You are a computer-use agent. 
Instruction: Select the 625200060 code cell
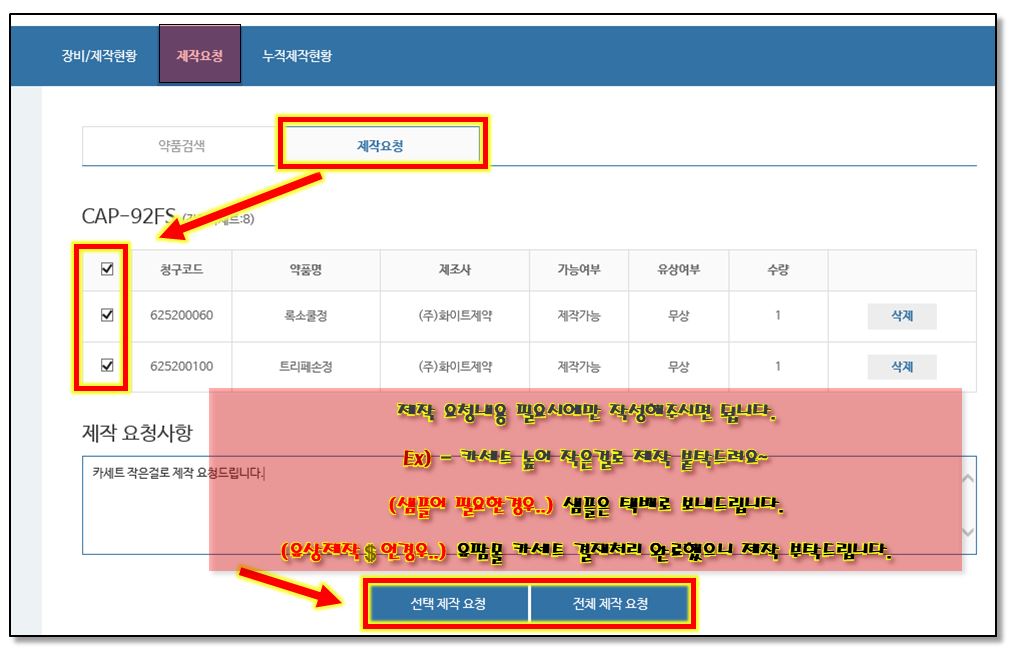click(181, 316)
